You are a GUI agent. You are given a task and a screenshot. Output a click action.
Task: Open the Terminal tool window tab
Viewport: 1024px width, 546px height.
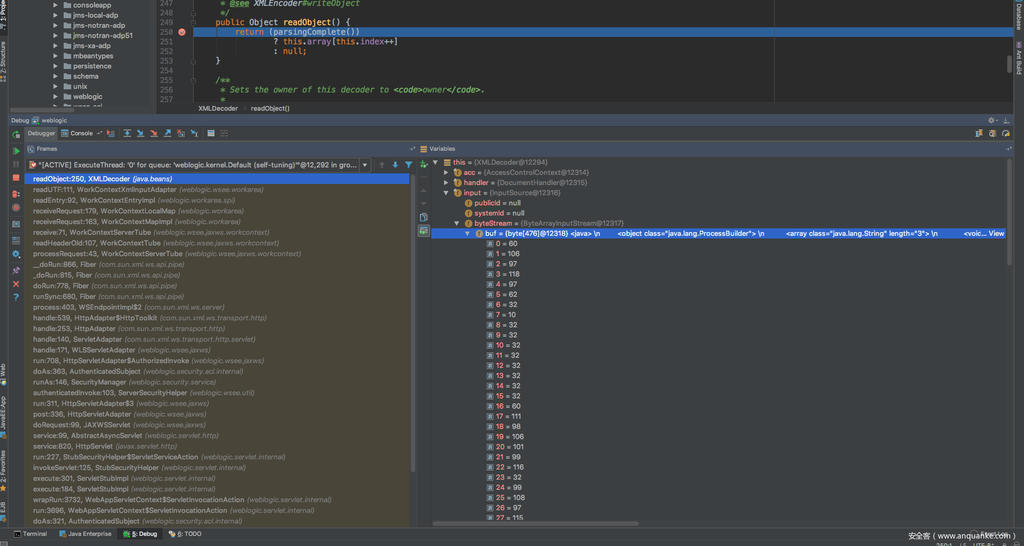click(x=30, y=534)
